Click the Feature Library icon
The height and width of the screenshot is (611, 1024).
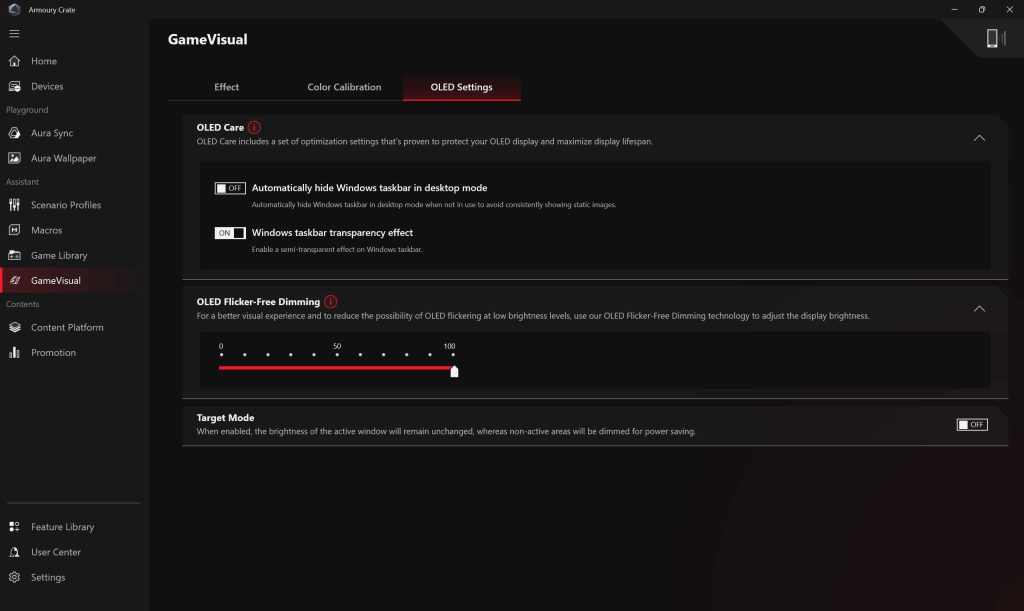click(x=14, y=527)
